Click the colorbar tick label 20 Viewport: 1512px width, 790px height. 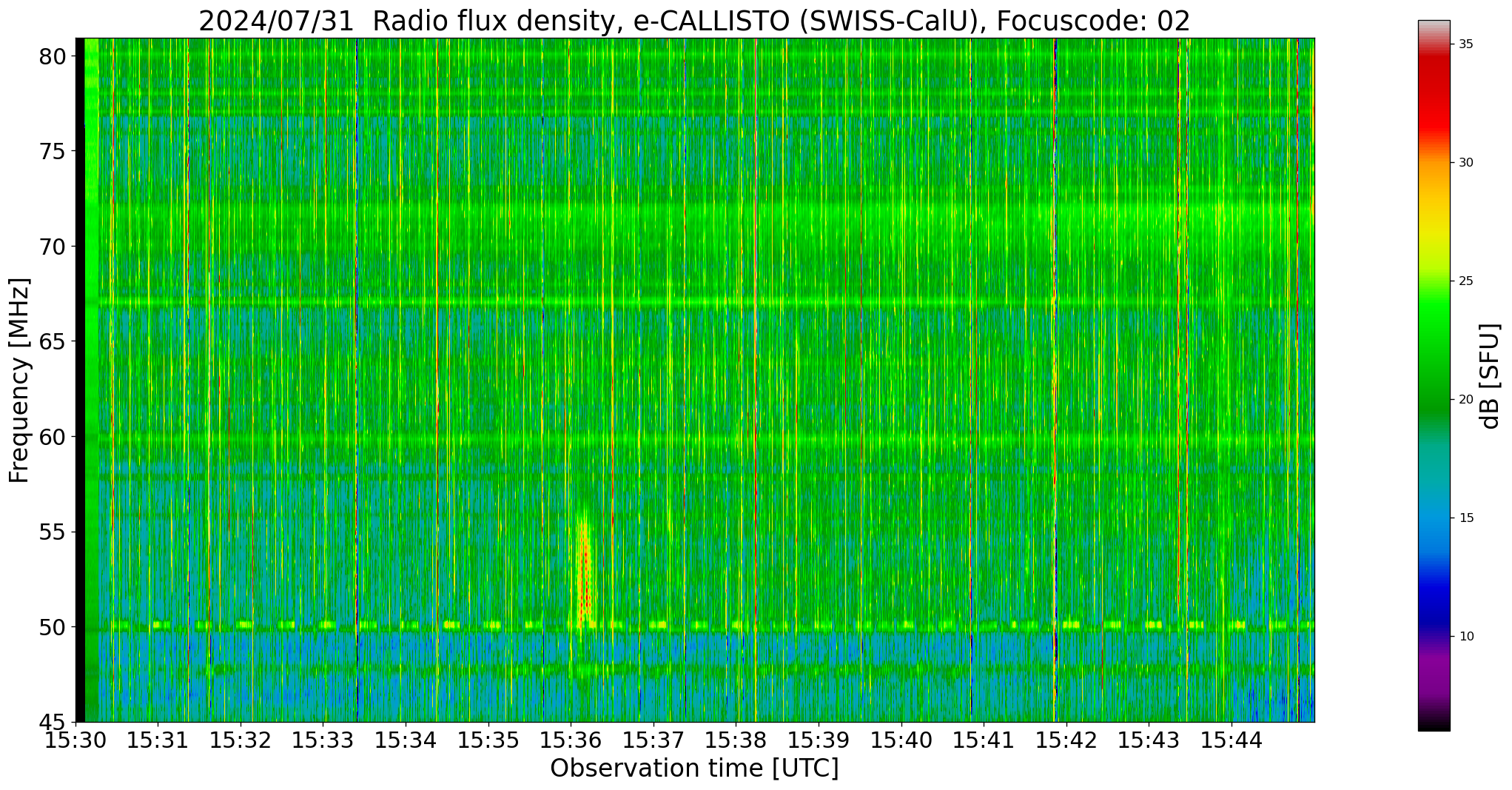(1465, 400)
